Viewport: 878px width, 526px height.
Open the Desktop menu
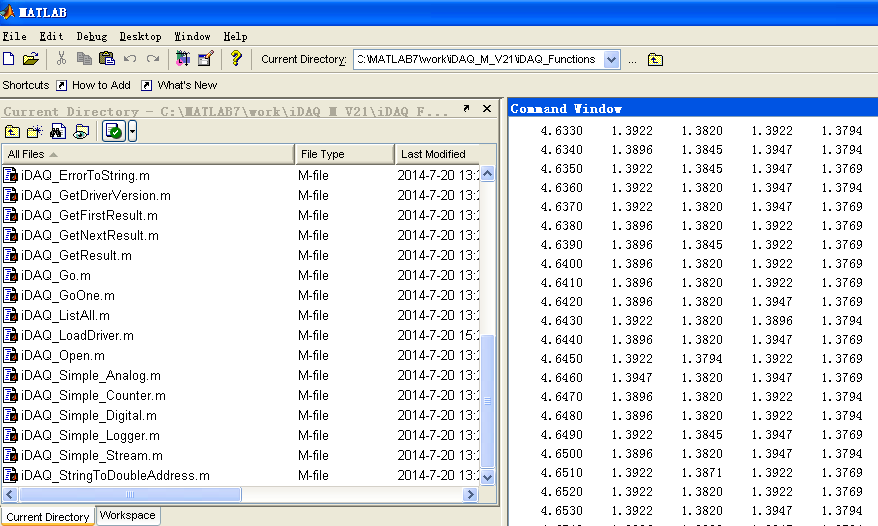click(141, 36)
